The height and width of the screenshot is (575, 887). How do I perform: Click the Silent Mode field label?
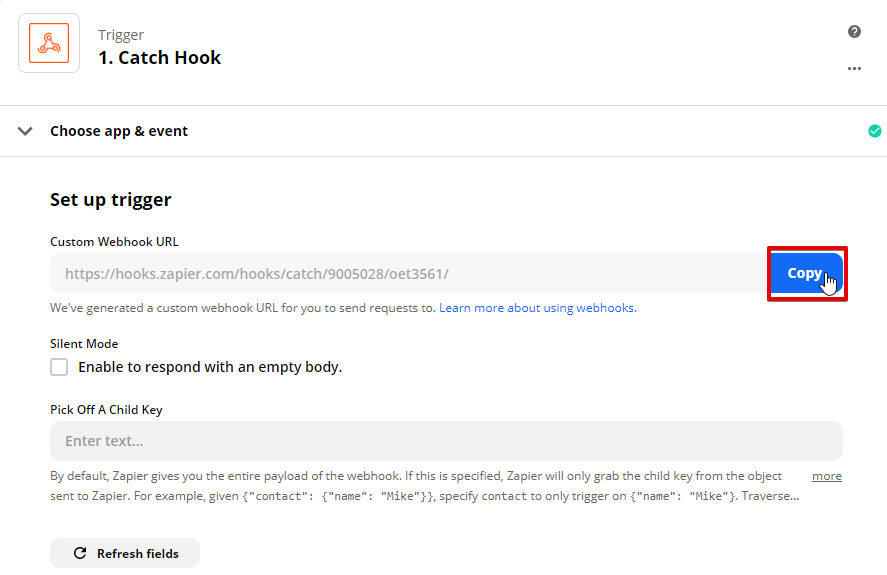pyautogui.click(x=84, y=344)
